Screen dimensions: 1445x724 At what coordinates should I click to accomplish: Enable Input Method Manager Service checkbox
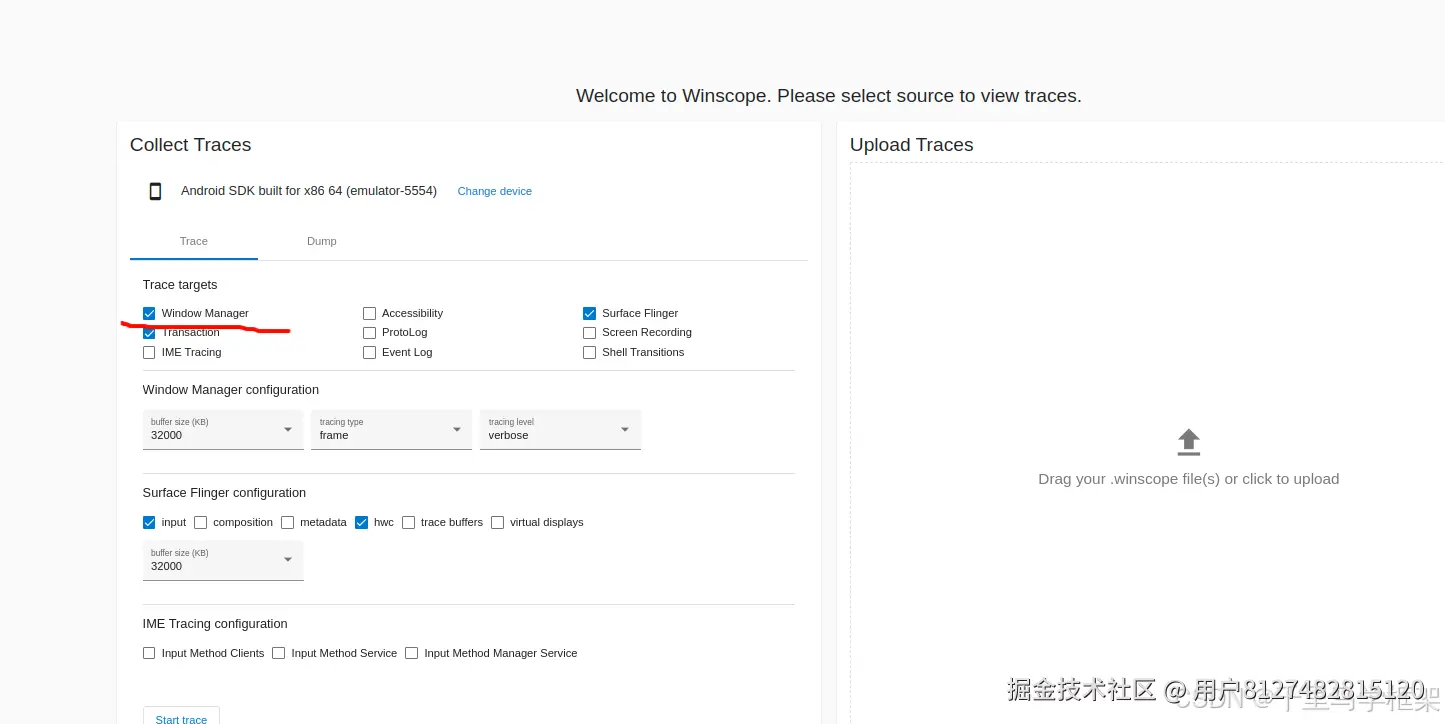tap(411, 653)
